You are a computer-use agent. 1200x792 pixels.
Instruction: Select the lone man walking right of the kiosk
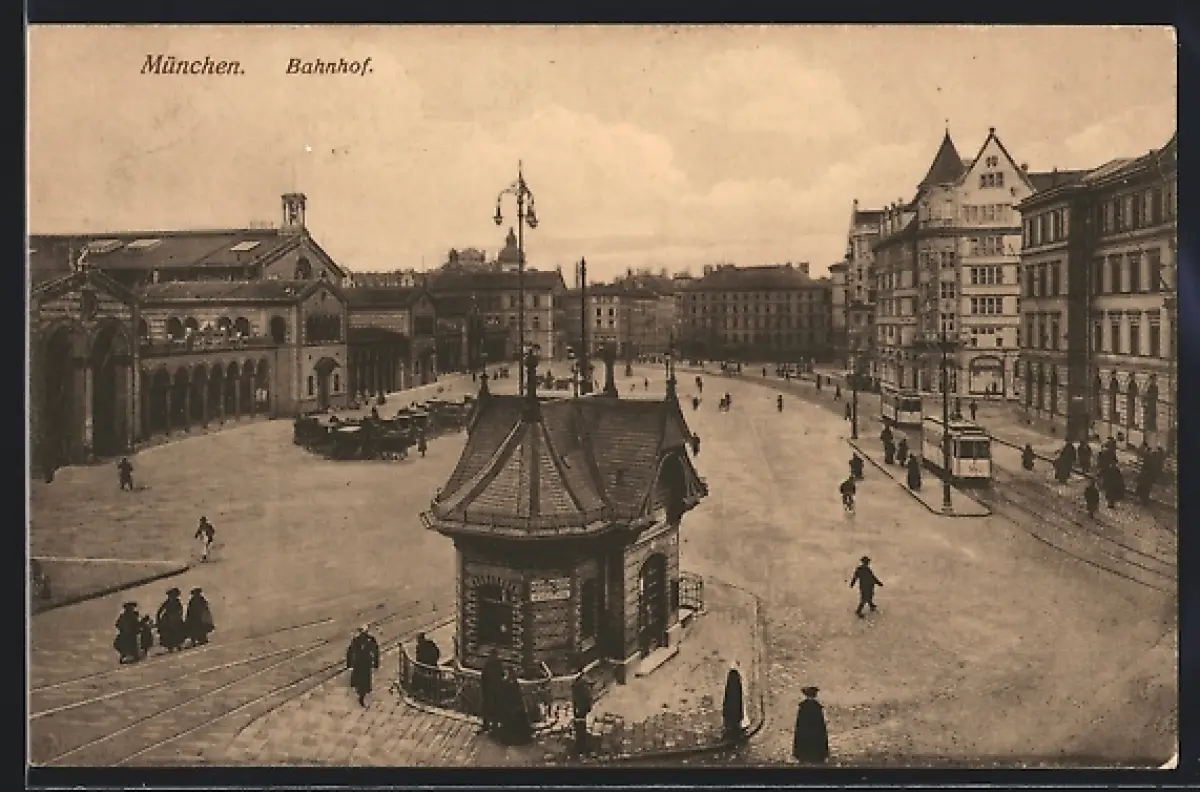pos(865,585)
